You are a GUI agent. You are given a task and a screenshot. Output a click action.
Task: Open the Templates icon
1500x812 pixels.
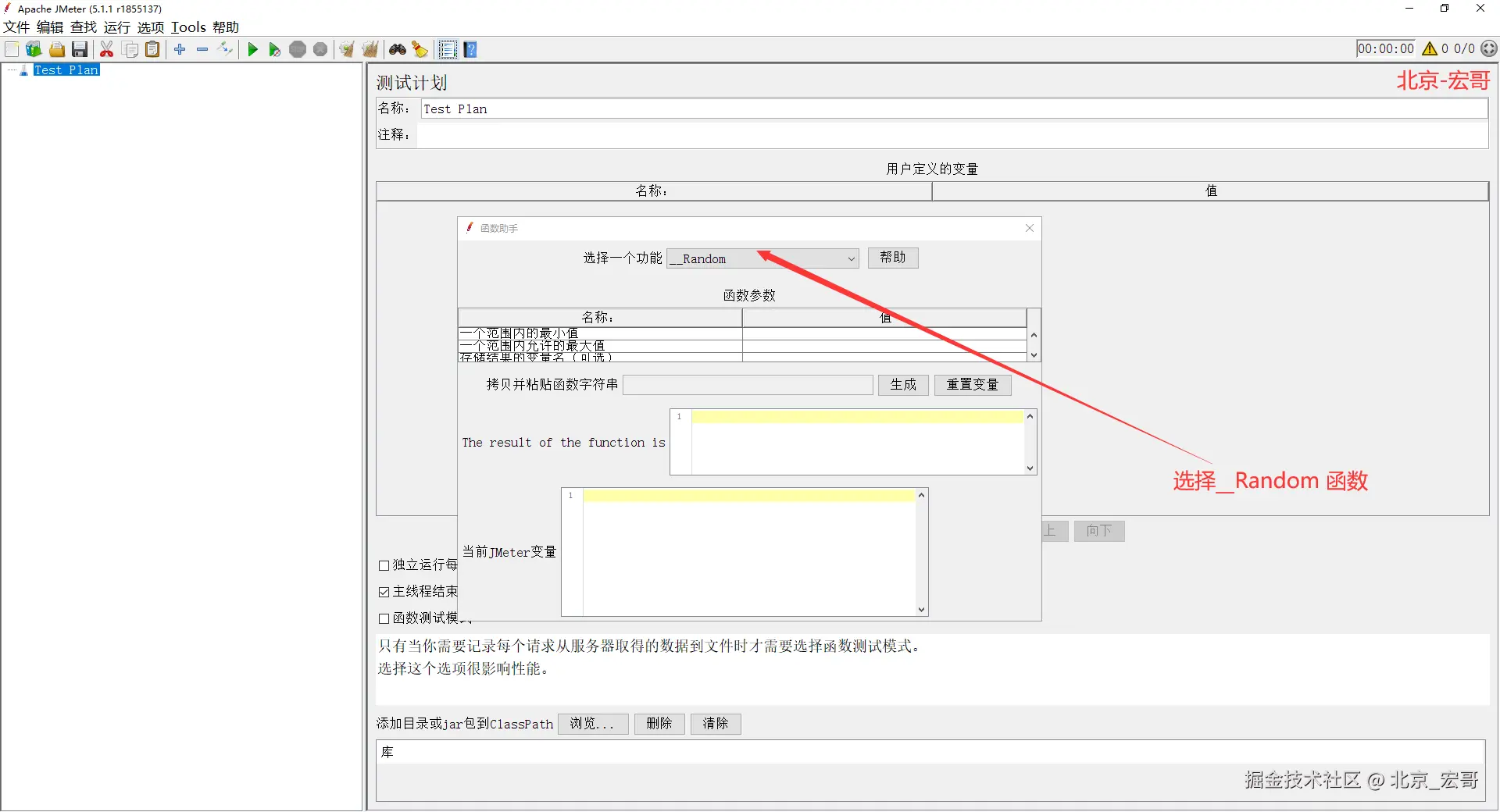(x=34, y=49)
